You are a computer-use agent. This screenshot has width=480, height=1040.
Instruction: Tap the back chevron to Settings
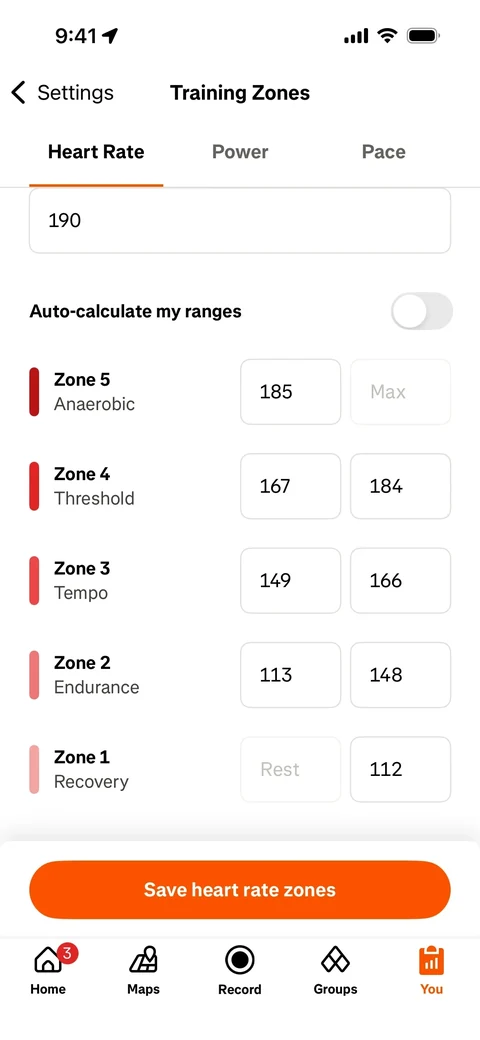pyautogui.click(x=19, y=93)
